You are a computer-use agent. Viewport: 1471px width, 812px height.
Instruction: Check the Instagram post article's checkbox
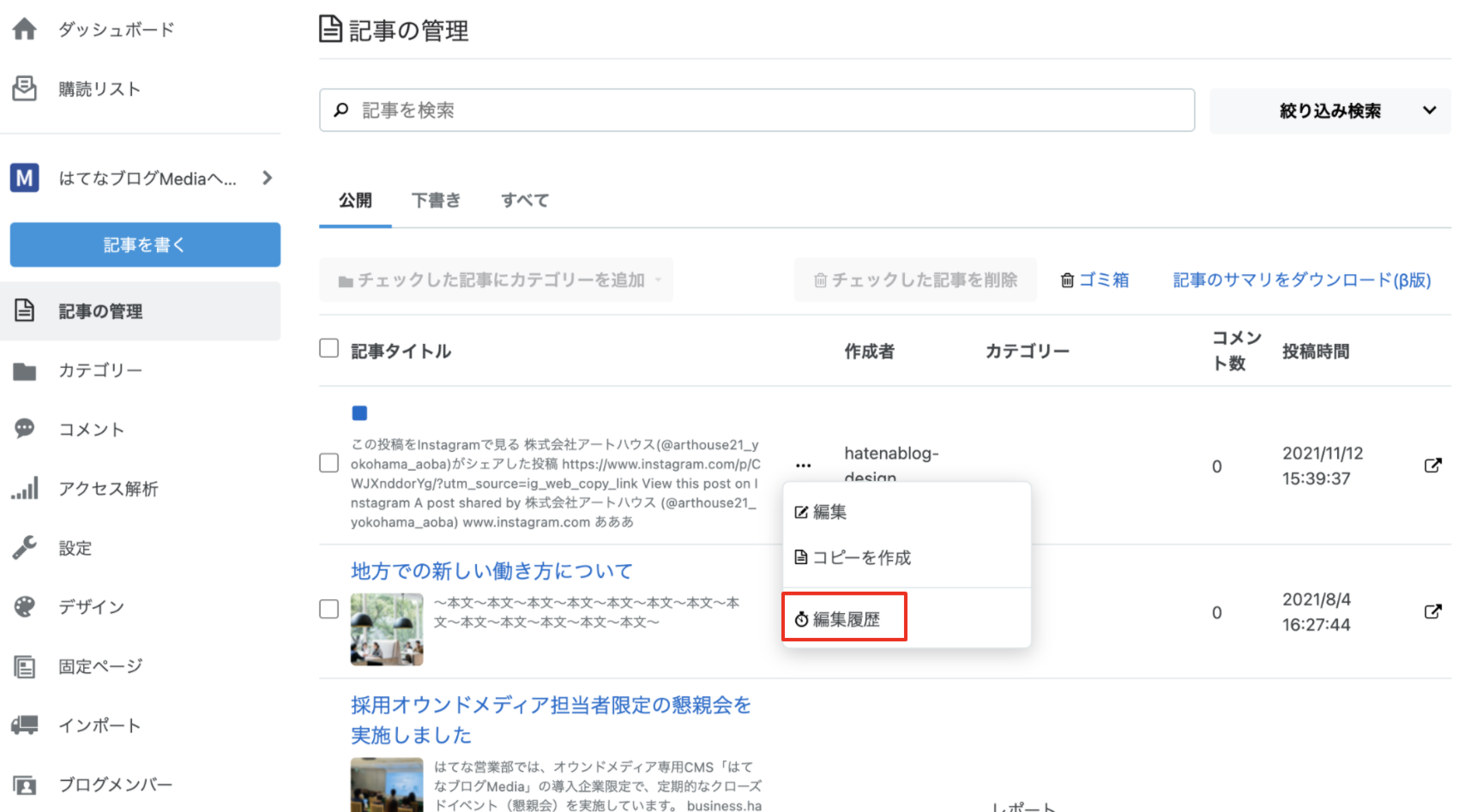(329, 462)
